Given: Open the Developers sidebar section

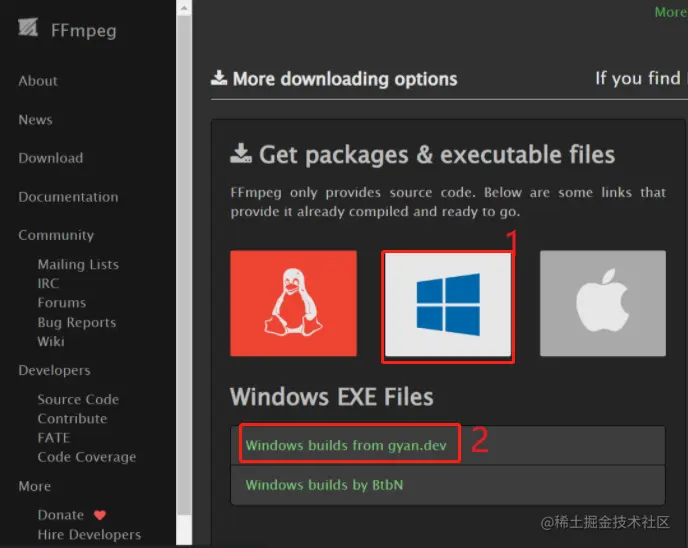Looking at the screenshot, I should (54, 371).
